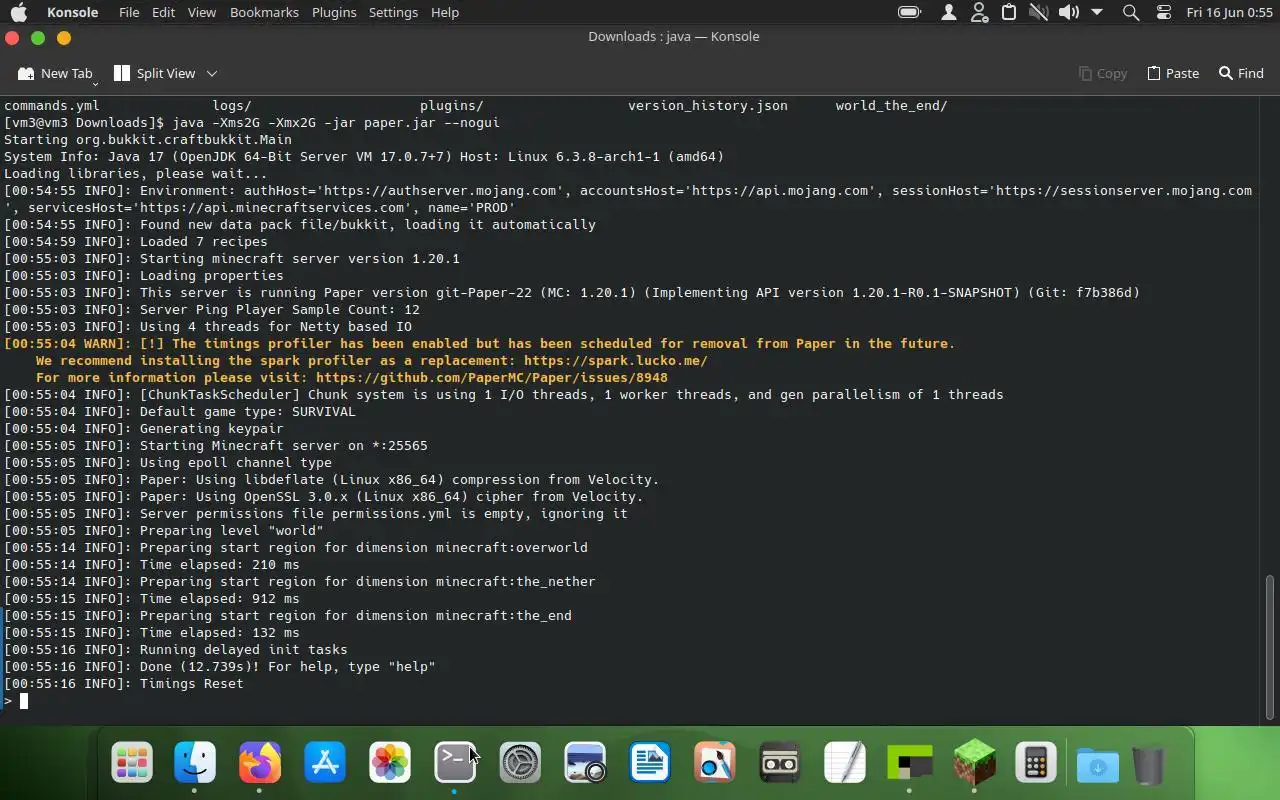This screenshot has height=800, width=1280.
Task: Open the Settings menu
Action: [x=393, y=12]
